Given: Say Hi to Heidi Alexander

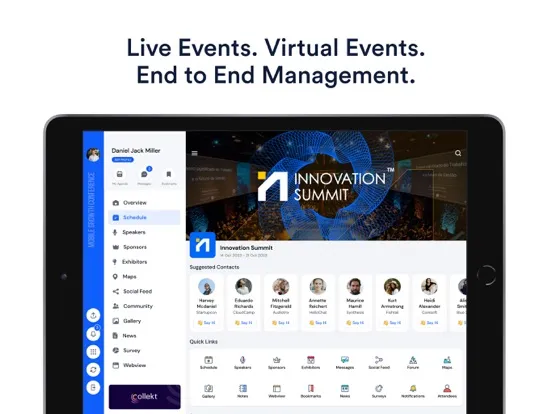Looking at the screenshot, I should click(429, 323).
